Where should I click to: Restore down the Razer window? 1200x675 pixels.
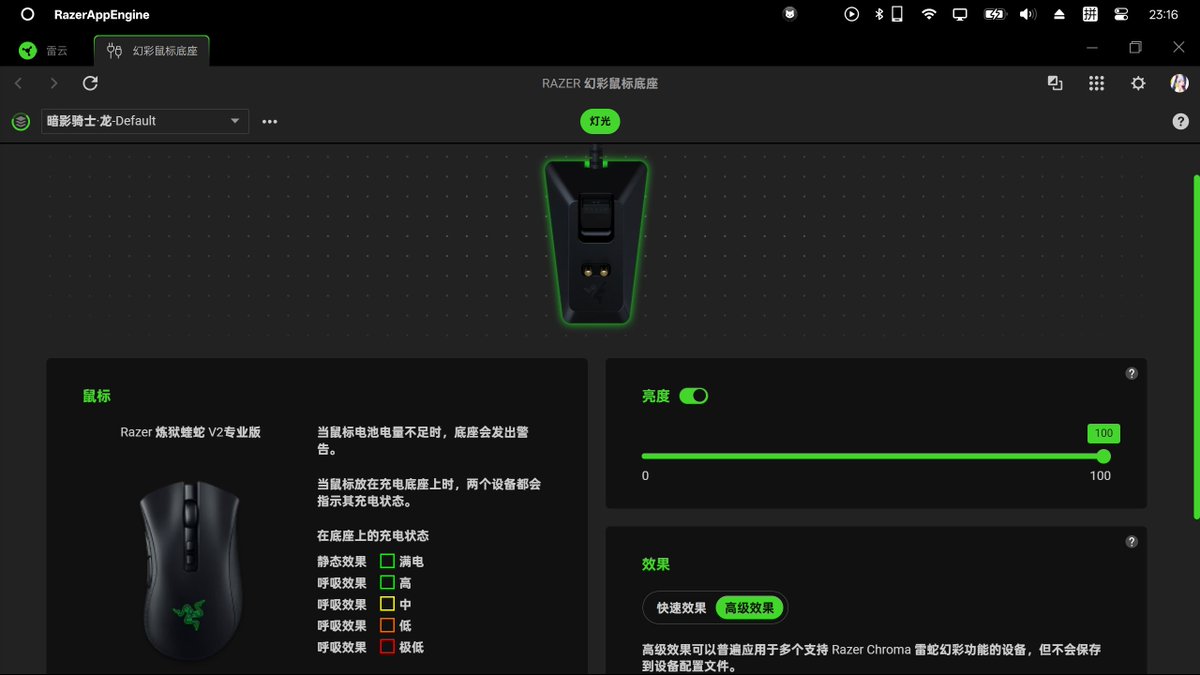pyautogui.click(x=1135, y=47)
